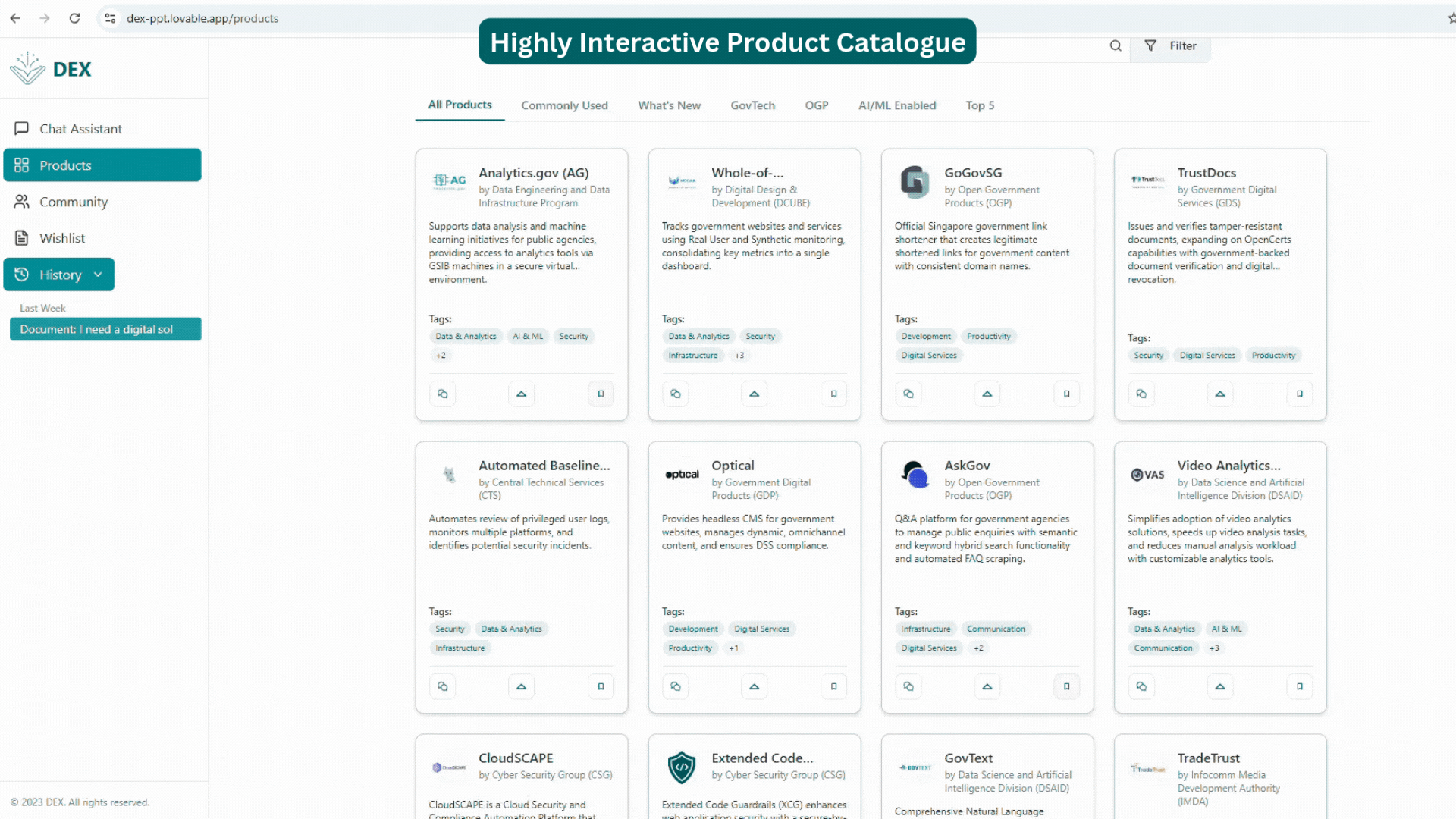Viewport: 1456px width, 819px height.
Task: Open the Wishlist sidebar icon
Action: pos(22,237)
